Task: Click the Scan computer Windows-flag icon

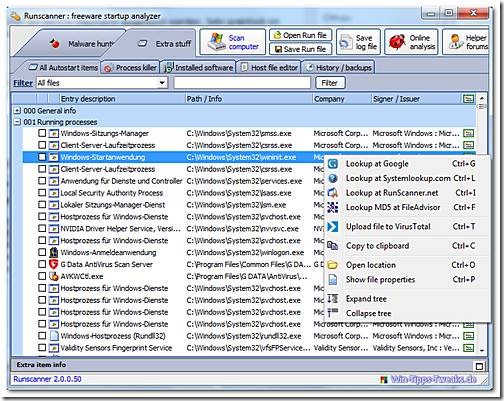Action: [216, 42]
